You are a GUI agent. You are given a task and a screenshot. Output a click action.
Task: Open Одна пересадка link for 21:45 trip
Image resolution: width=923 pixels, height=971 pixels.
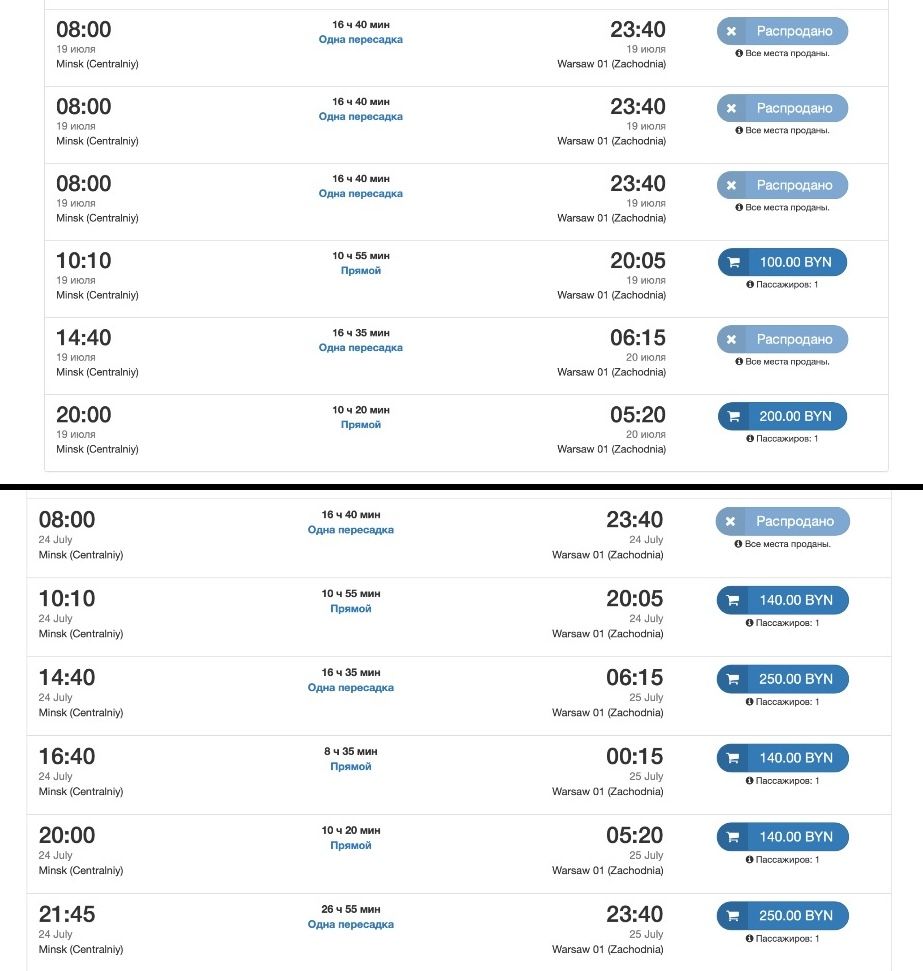click(351, 925)
